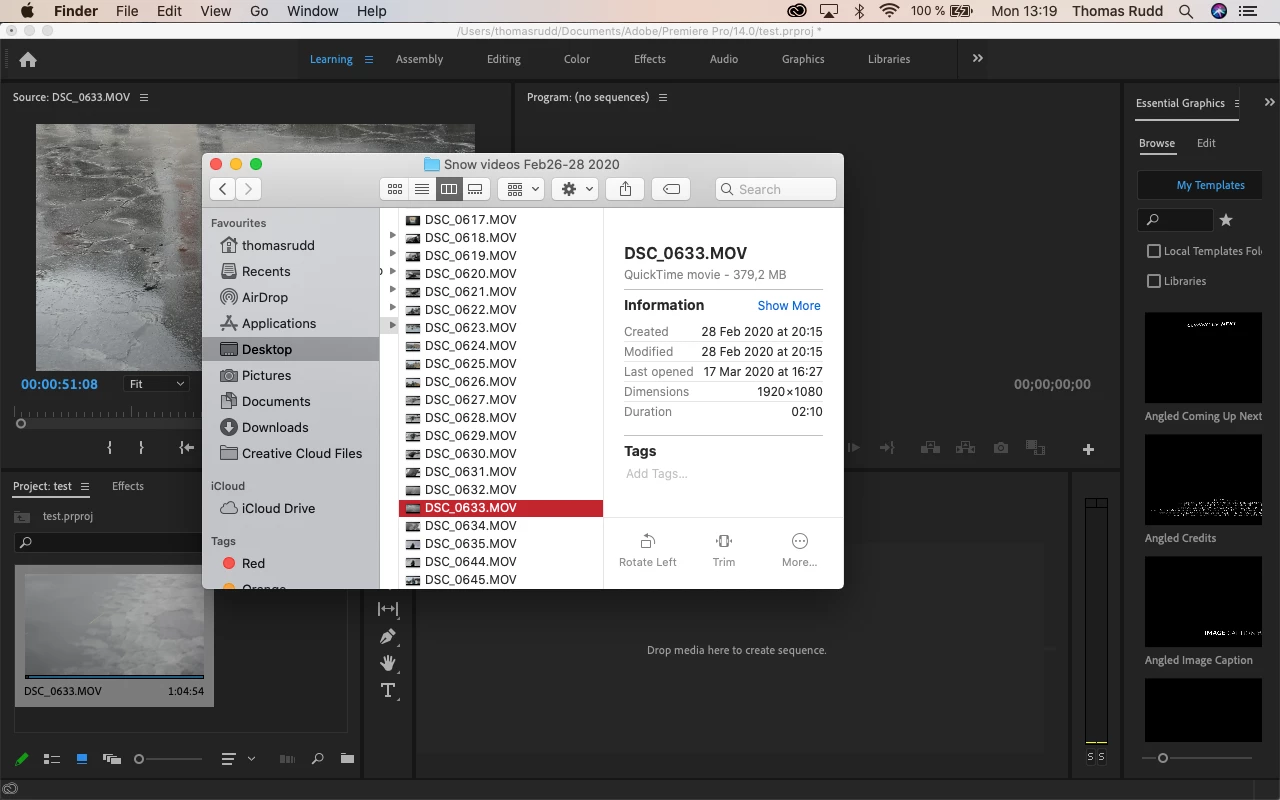
Task: Open Finder group-by dropdown
Action: tap(523, 189)
